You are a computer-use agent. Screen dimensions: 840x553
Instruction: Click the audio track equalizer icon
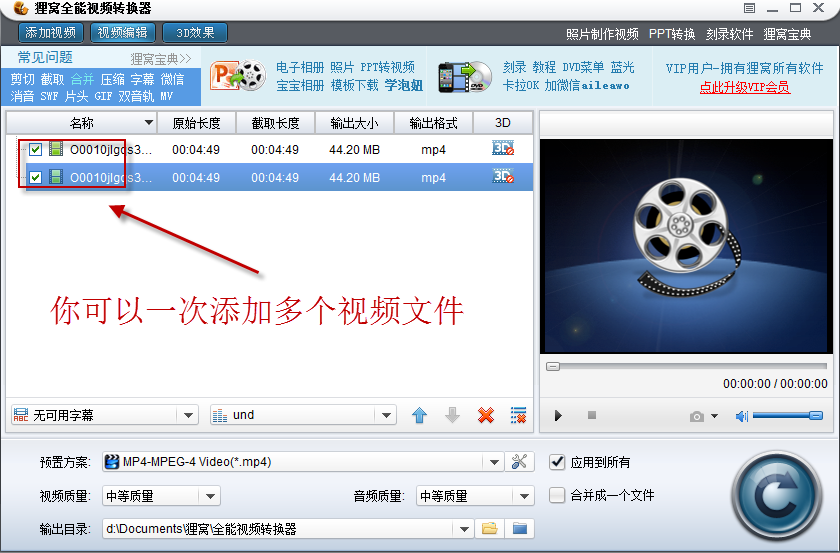220,415
